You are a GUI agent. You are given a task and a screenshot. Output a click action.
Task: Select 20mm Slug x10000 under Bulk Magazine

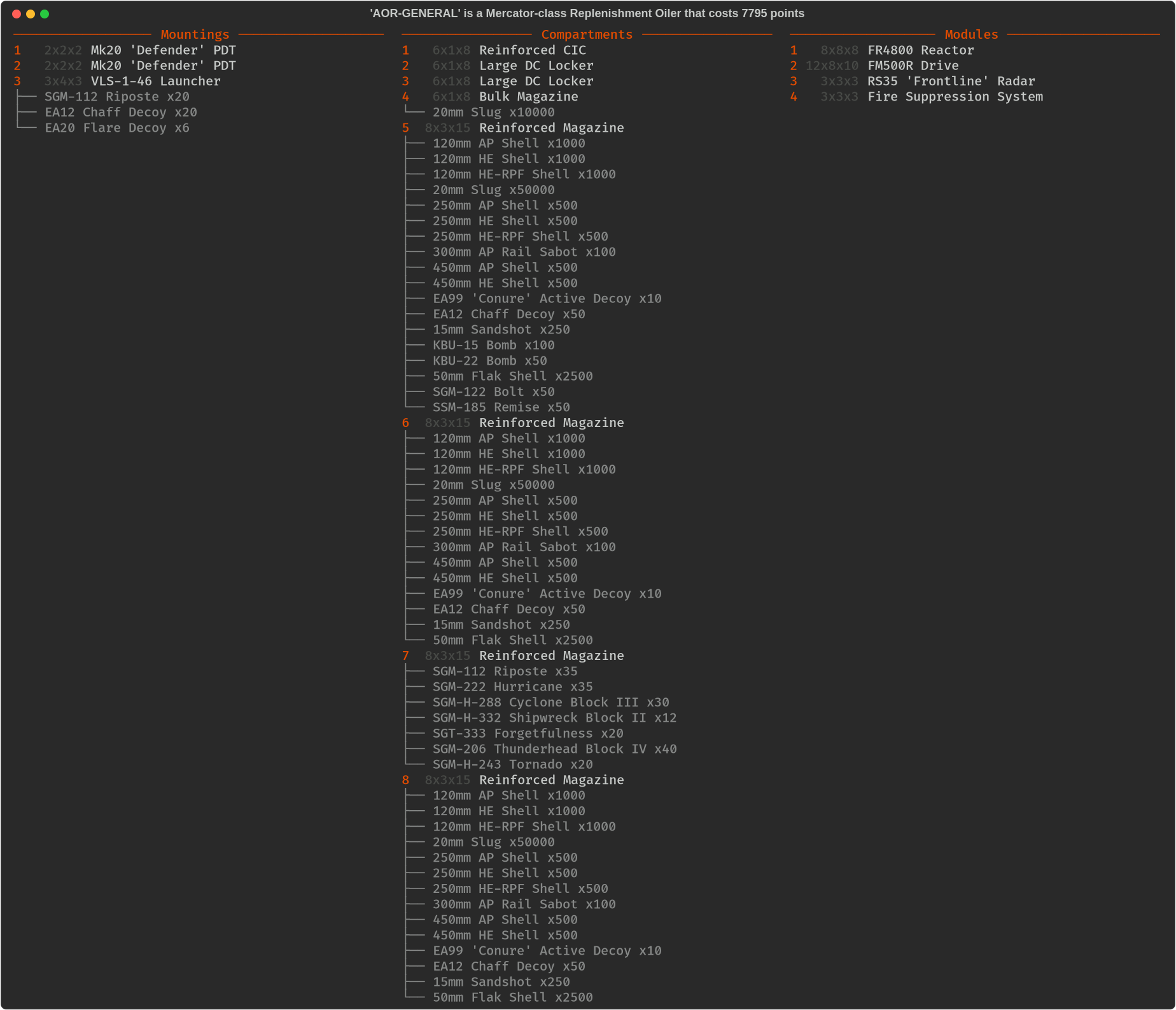pos(494,113)
